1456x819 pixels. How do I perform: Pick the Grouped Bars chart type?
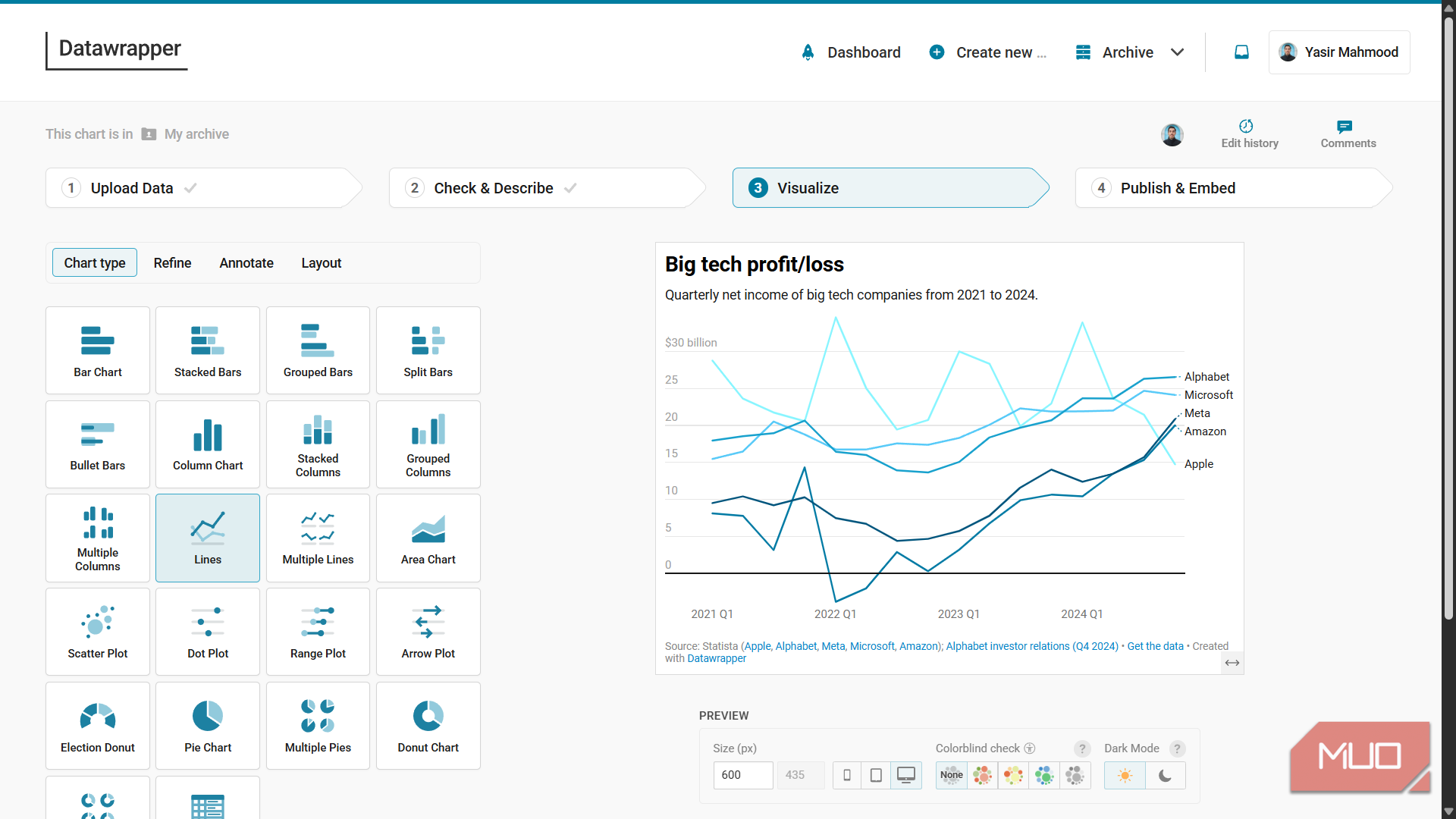pos(318,350)
